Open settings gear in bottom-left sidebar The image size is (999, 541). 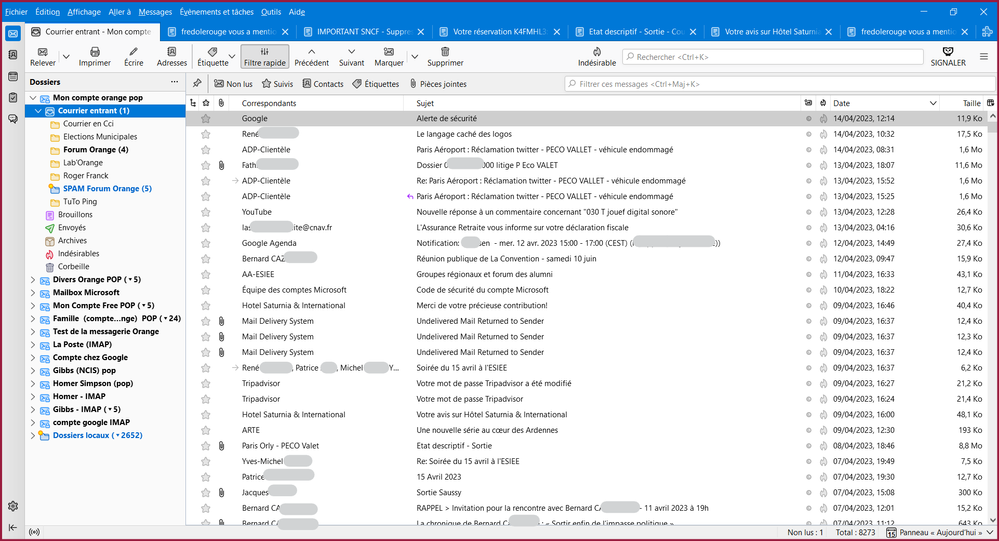pos(12,506)
